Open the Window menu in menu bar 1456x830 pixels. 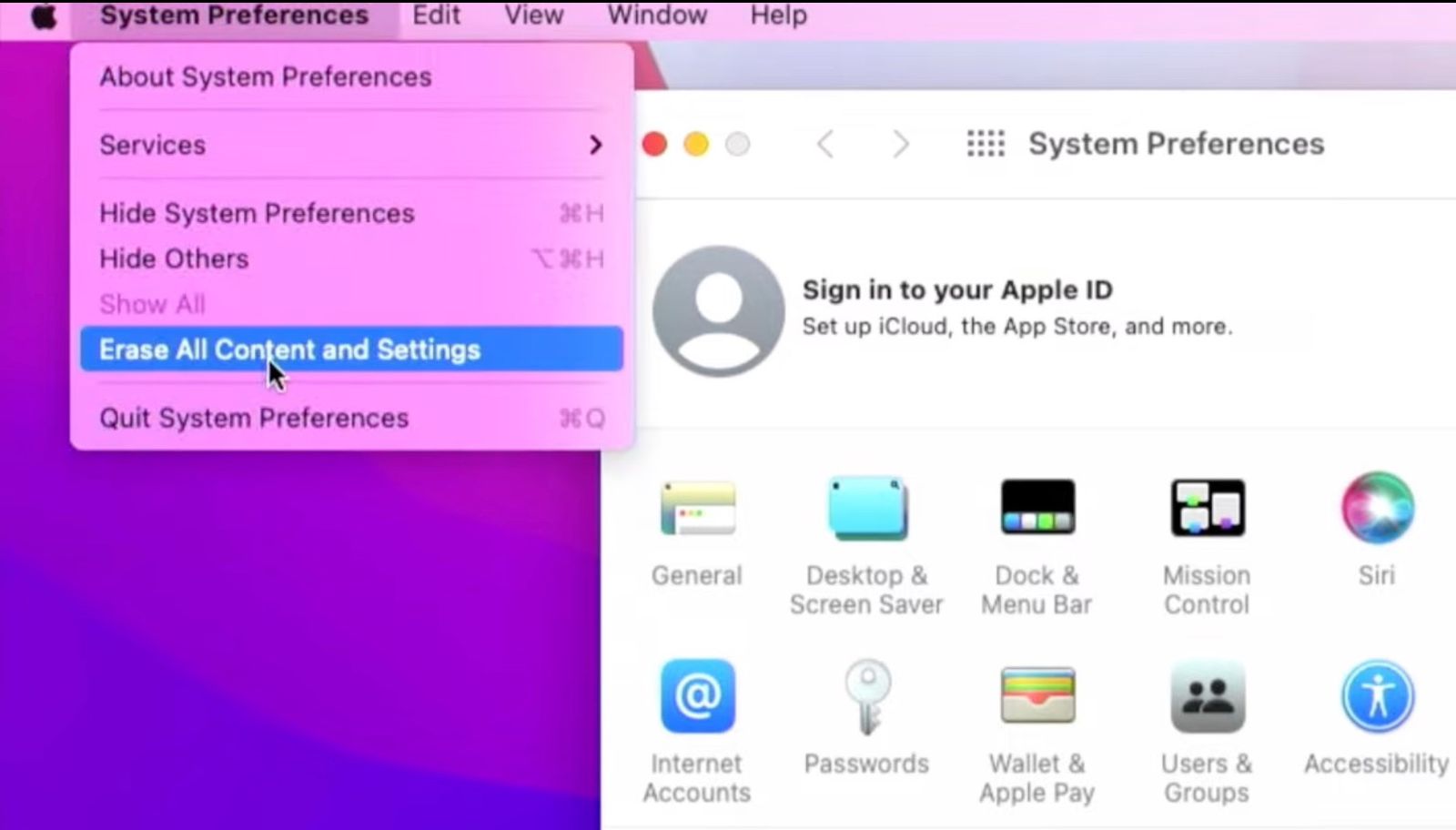pyautogui.click(x=657, y=15)
